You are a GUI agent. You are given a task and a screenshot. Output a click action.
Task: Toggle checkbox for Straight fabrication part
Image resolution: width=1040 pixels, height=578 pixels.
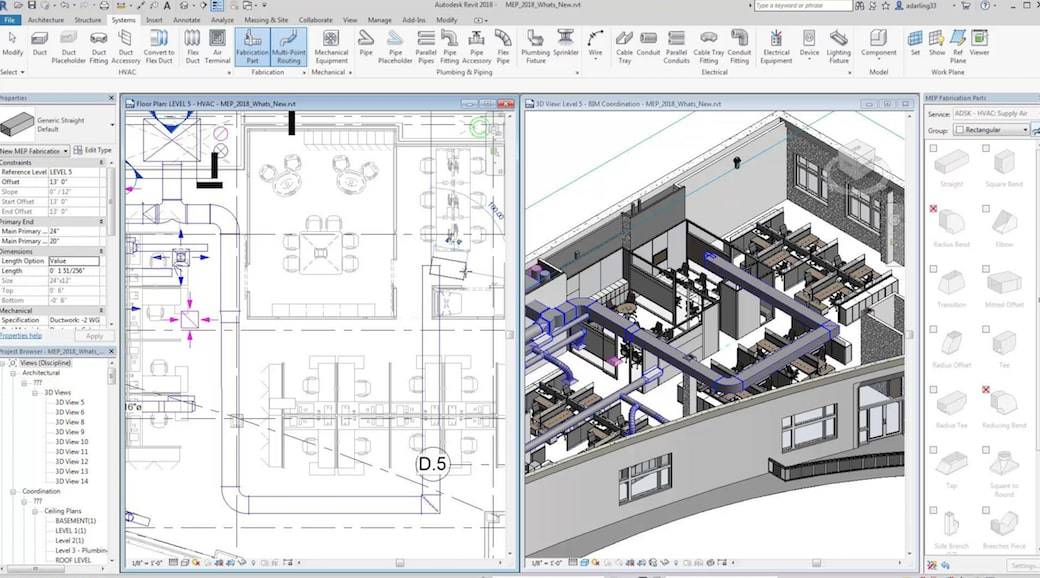point(933,149)
